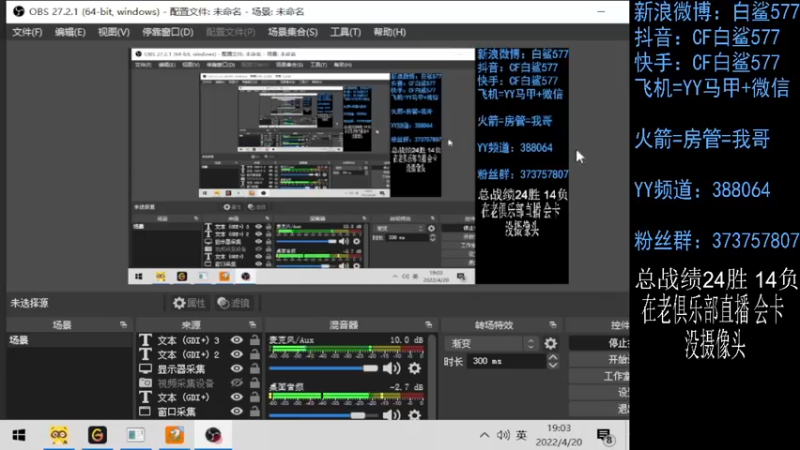Open the 编辑(E) menu
The height and width of the screenshot is (450, 800).
[x=70, y=32]
